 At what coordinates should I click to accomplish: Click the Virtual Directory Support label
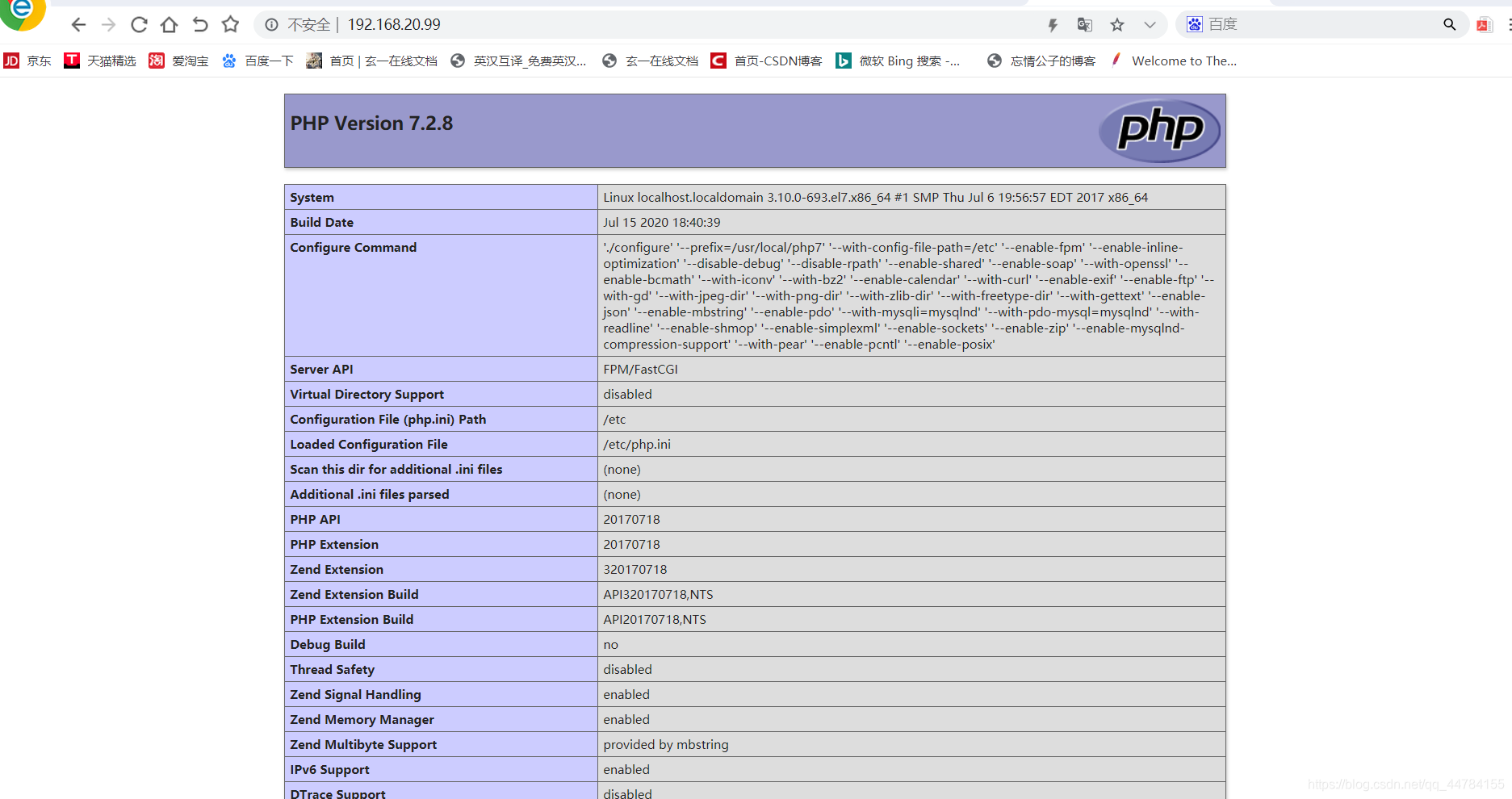pos(367,395)
